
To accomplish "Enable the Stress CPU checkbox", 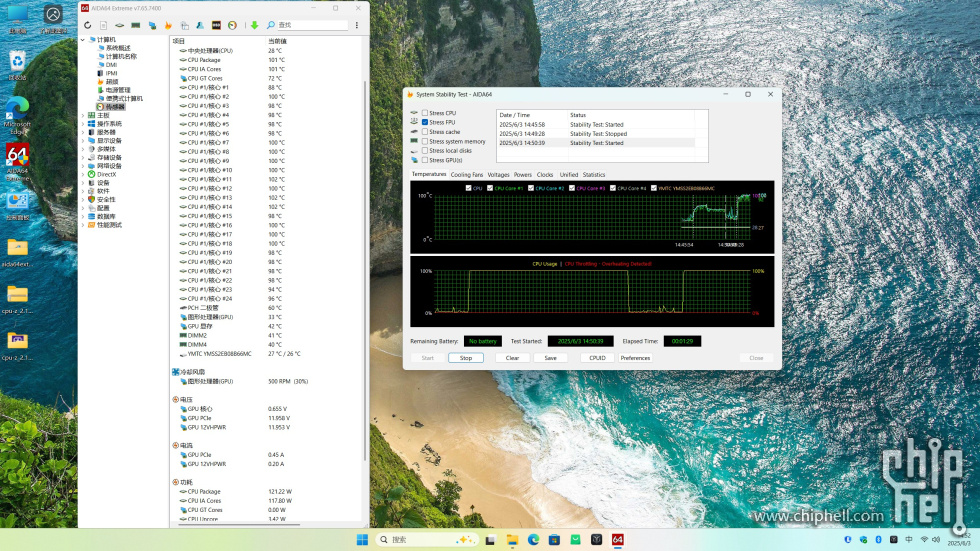I will click(x=425, y=113).
